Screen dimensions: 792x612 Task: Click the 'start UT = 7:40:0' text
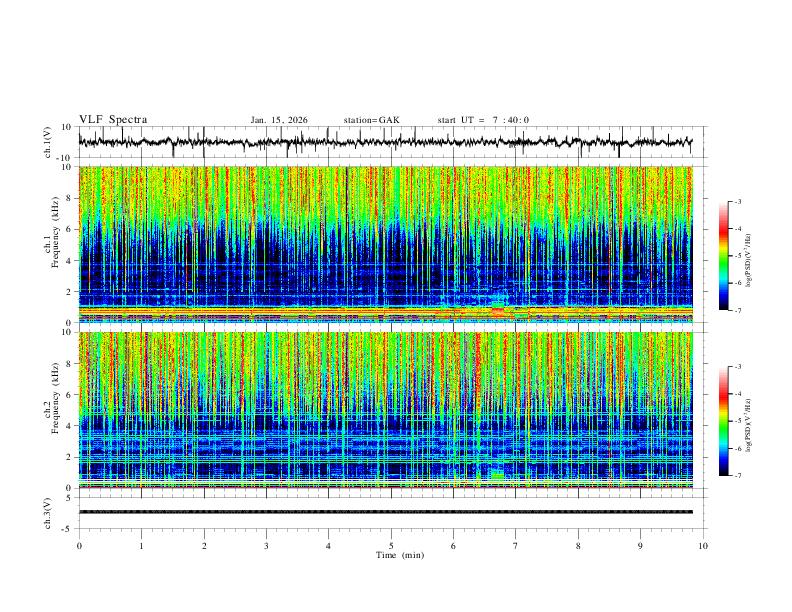click(x=483, y=120)
